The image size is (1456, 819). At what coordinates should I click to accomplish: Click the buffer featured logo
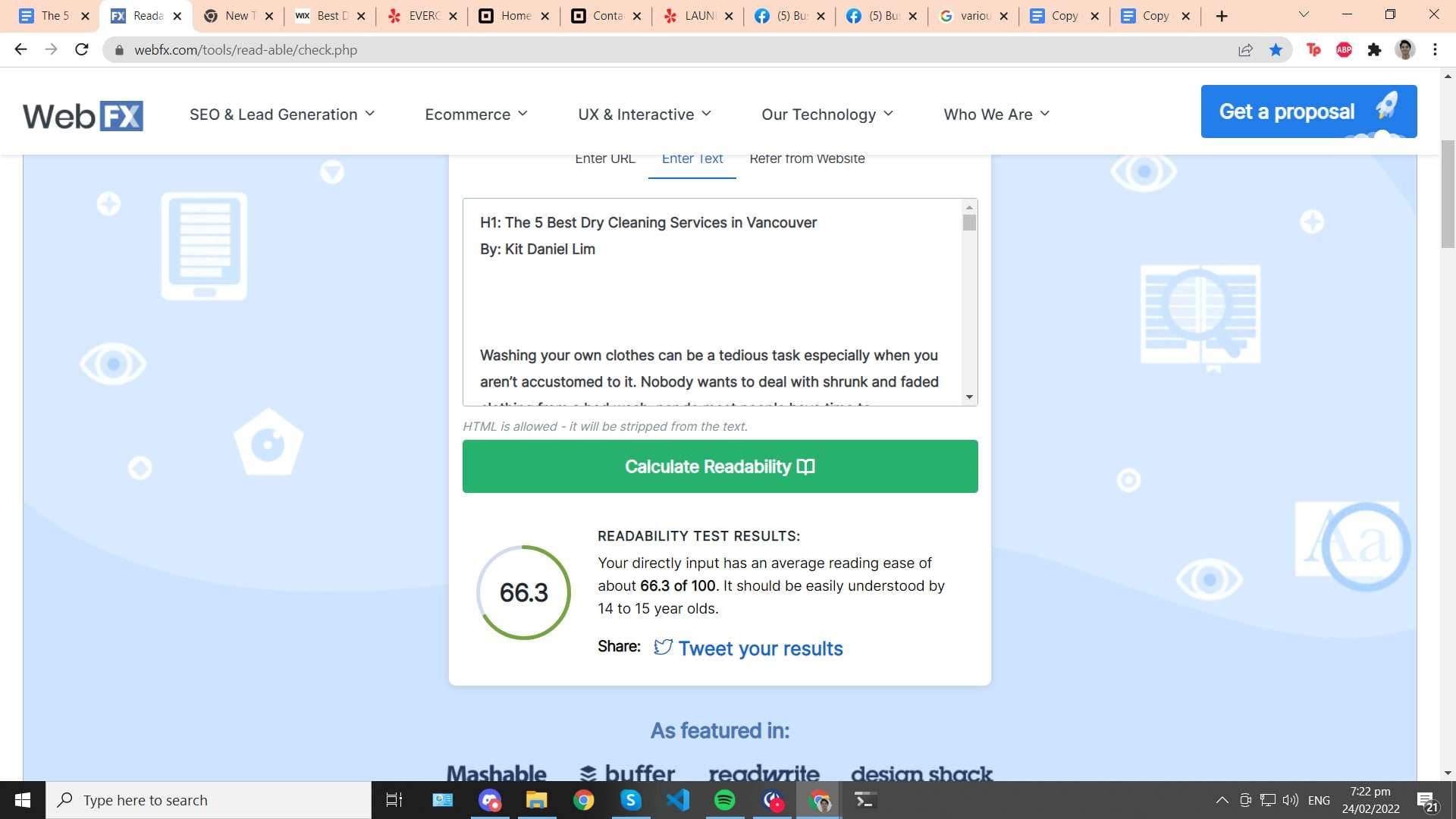point(627,773)
